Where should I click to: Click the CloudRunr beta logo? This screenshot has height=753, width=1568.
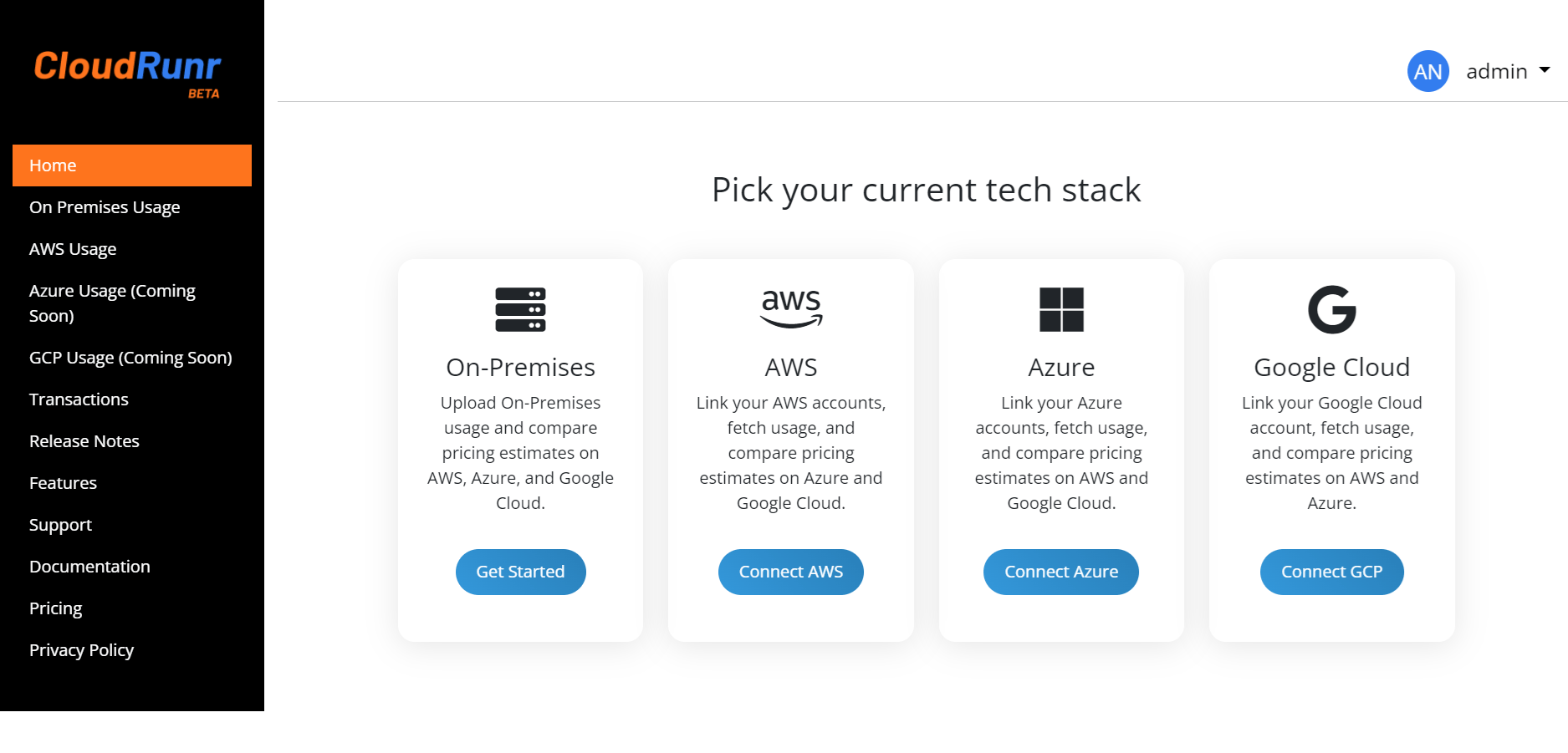127,73
